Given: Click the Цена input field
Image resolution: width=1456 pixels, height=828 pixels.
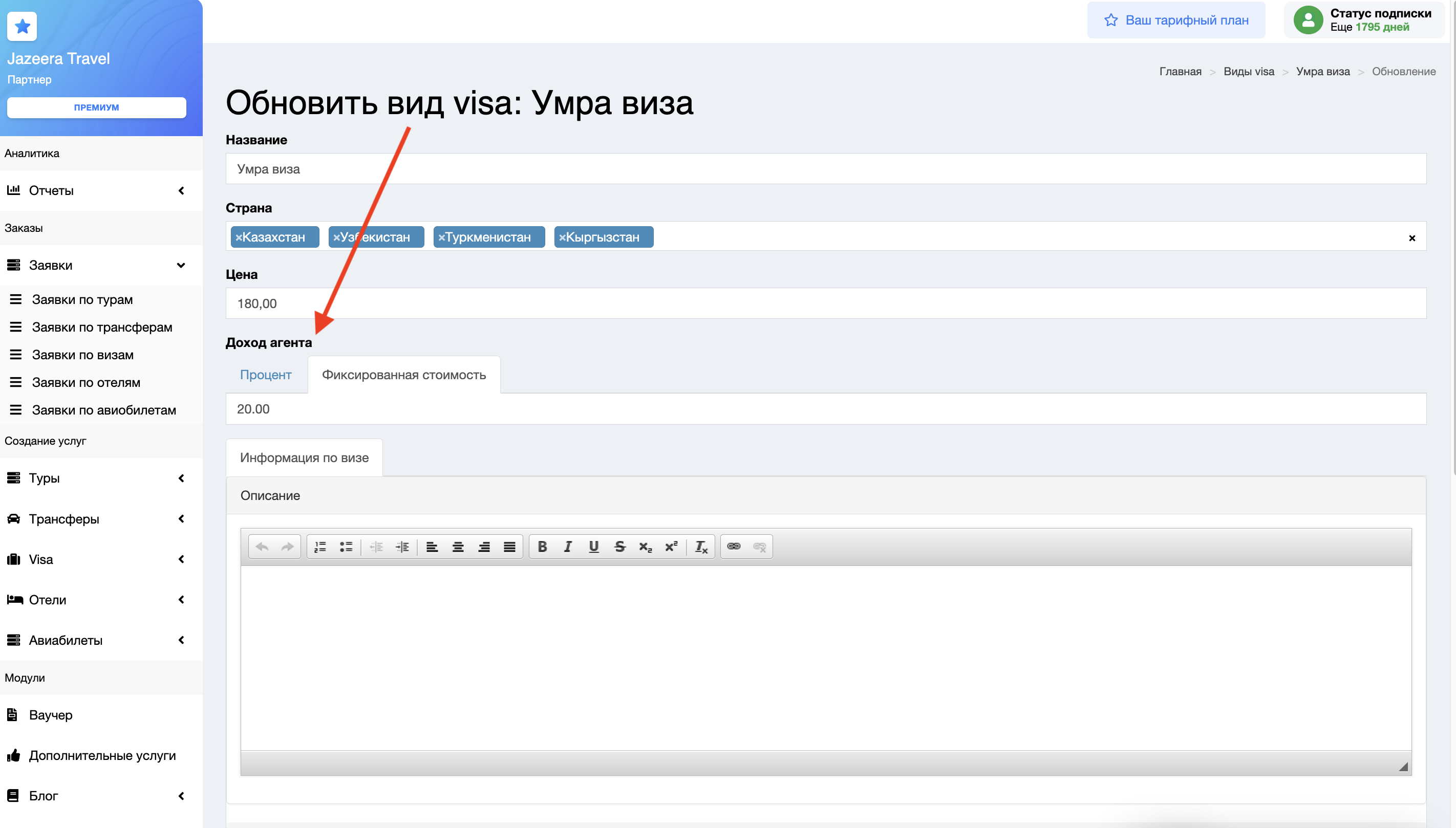Looking at the screenshot, I should (x=825, y=303).
